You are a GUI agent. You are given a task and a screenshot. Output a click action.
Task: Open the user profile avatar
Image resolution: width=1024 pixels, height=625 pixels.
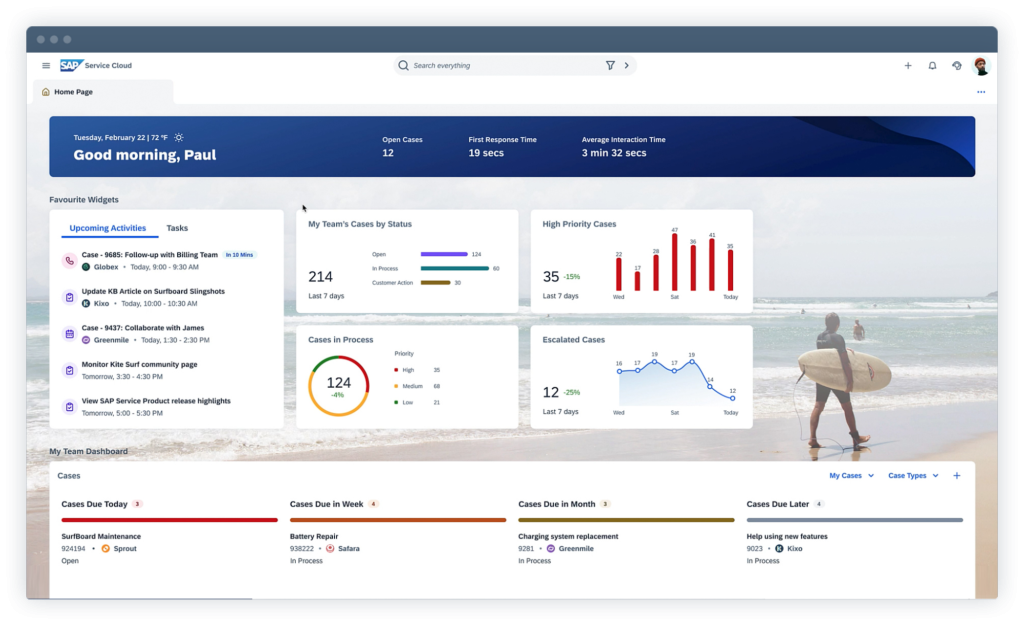(x=980, y=66)
